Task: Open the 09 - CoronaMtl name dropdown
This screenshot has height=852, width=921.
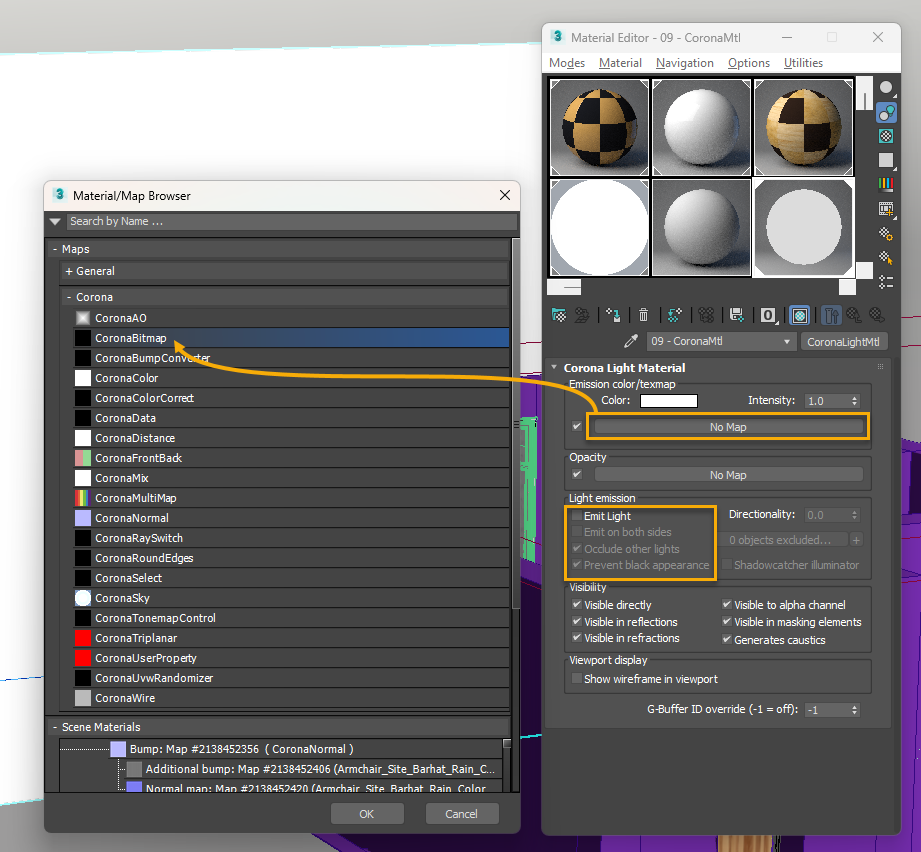Action: (x=721, y=341)
